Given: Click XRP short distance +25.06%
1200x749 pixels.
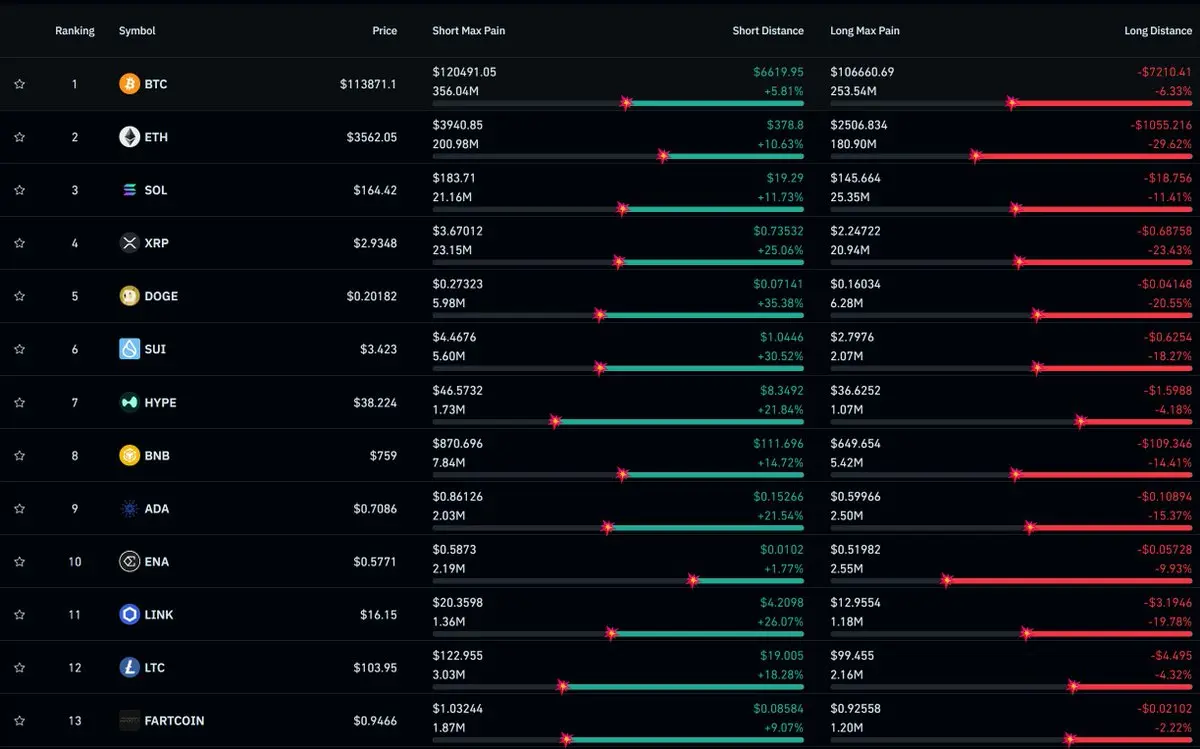Looking at the screenshot, I should [780, 250].
